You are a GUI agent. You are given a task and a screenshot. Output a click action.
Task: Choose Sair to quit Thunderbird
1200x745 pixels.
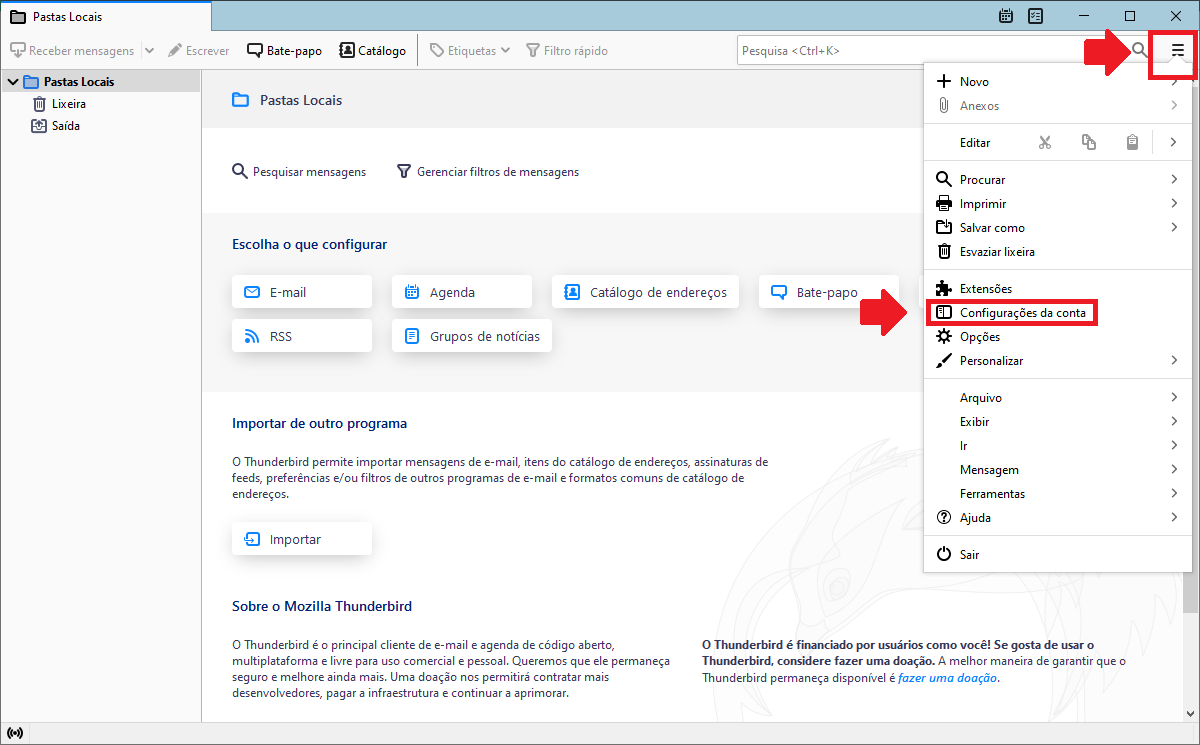1059,555
